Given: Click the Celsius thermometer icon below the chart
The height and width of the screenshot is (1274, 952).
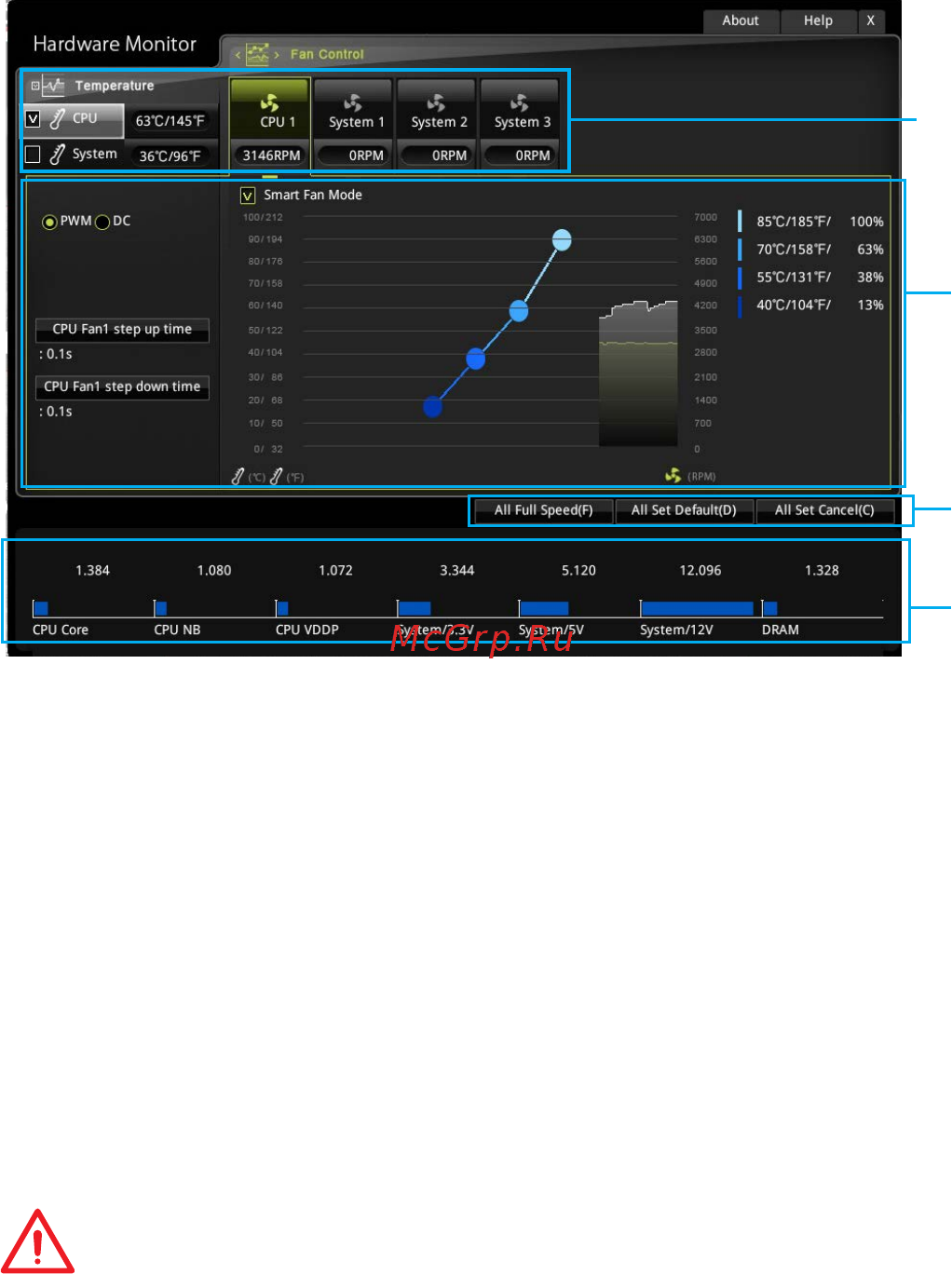Looking at the screenshot, I should (x=238, y=477).
